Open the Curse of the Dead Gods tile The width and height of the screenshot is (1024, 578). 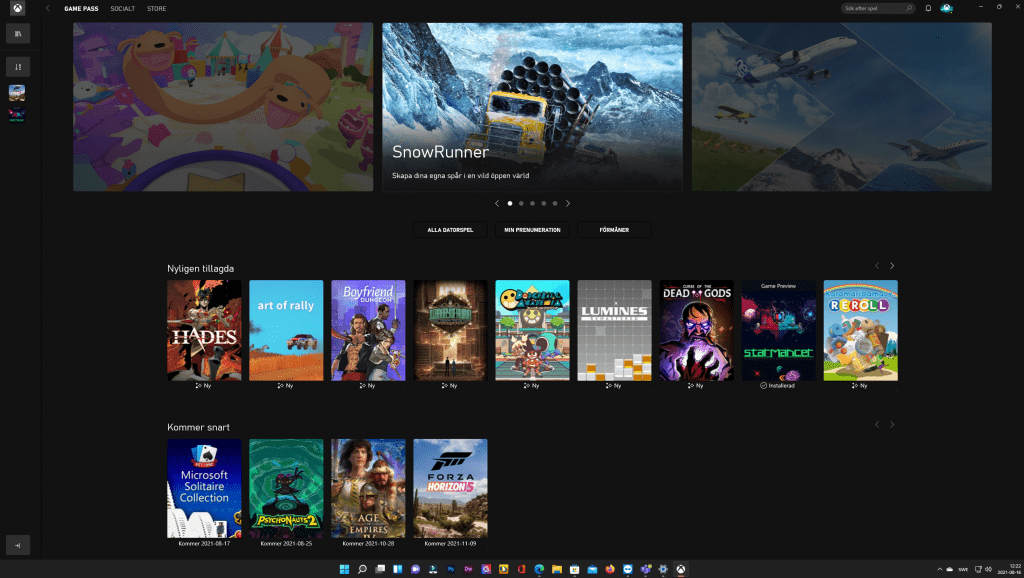point(696,330)
